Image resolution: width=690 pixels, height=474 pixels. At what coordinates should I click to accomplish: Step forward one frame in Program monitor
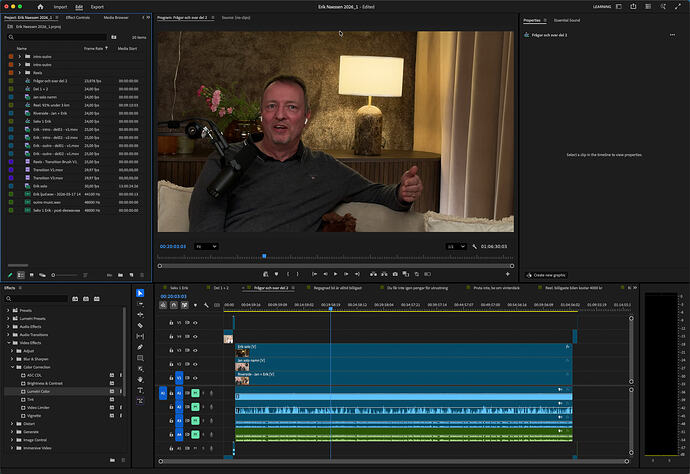point(346,274)
